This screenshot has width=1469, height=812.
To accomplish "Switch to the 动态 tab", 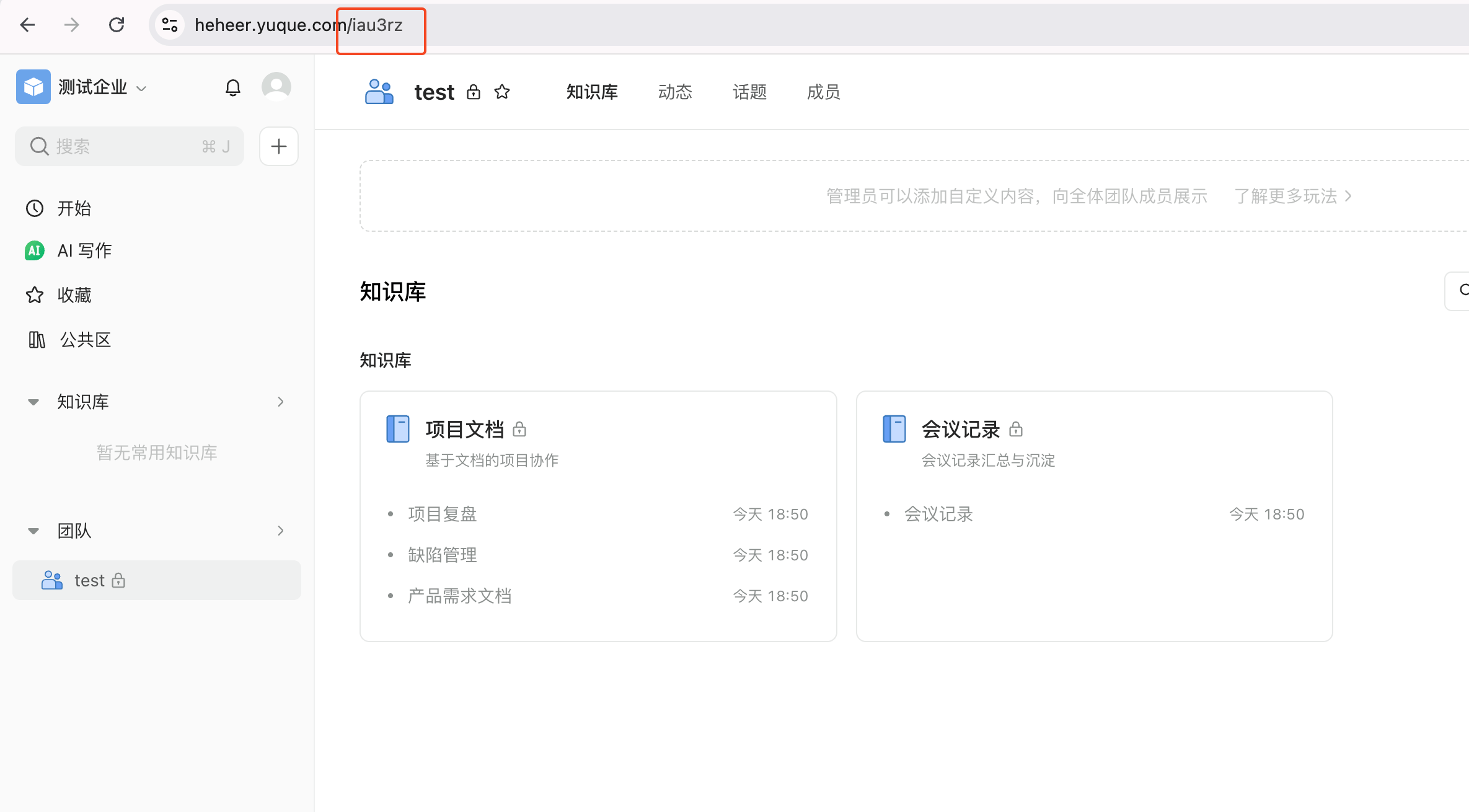I will (x=675, y=92).
